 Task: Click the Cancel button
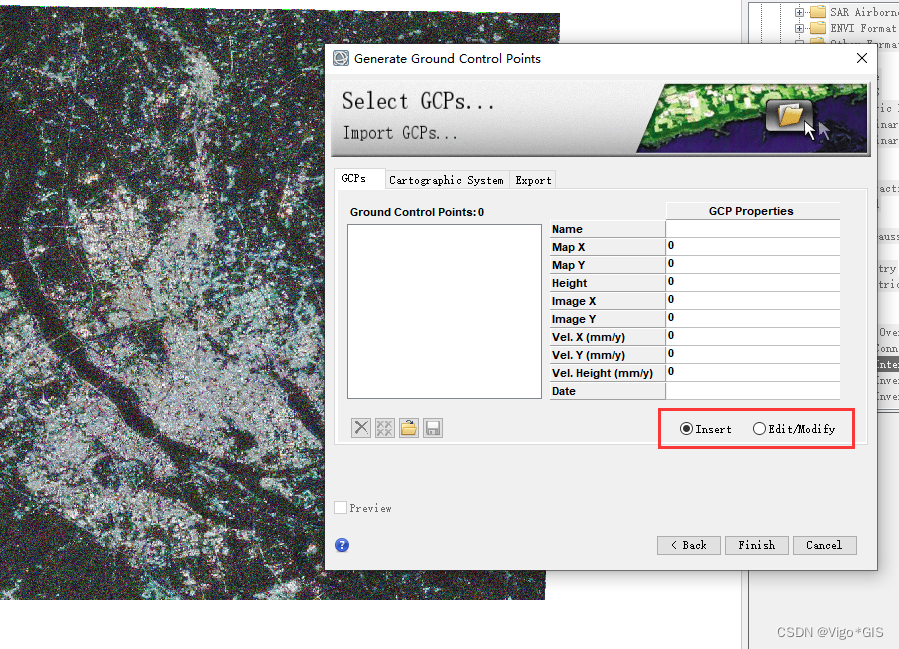click(x=824, y=545)
